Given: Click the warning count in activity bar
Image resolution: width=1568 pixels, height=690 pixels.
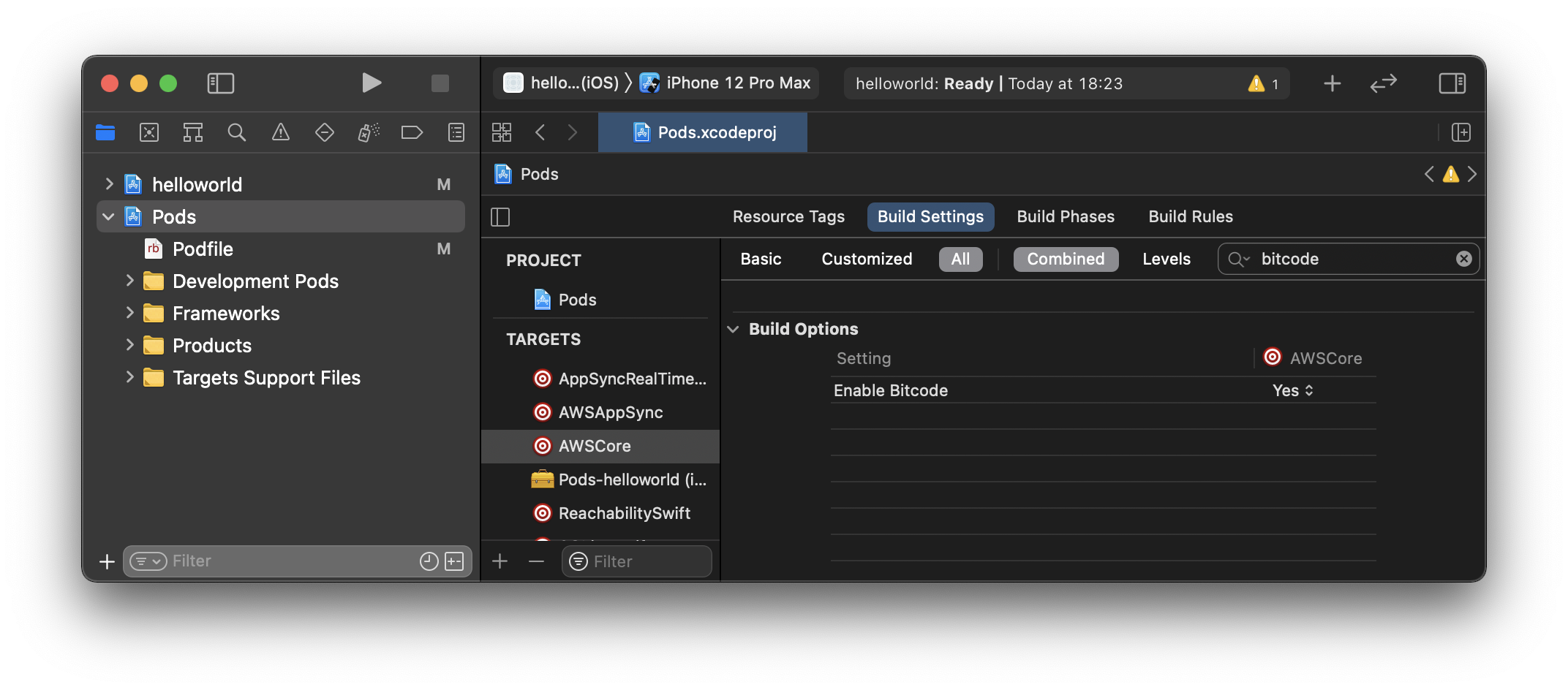Looking at the screenshot, I should 1264,83.
